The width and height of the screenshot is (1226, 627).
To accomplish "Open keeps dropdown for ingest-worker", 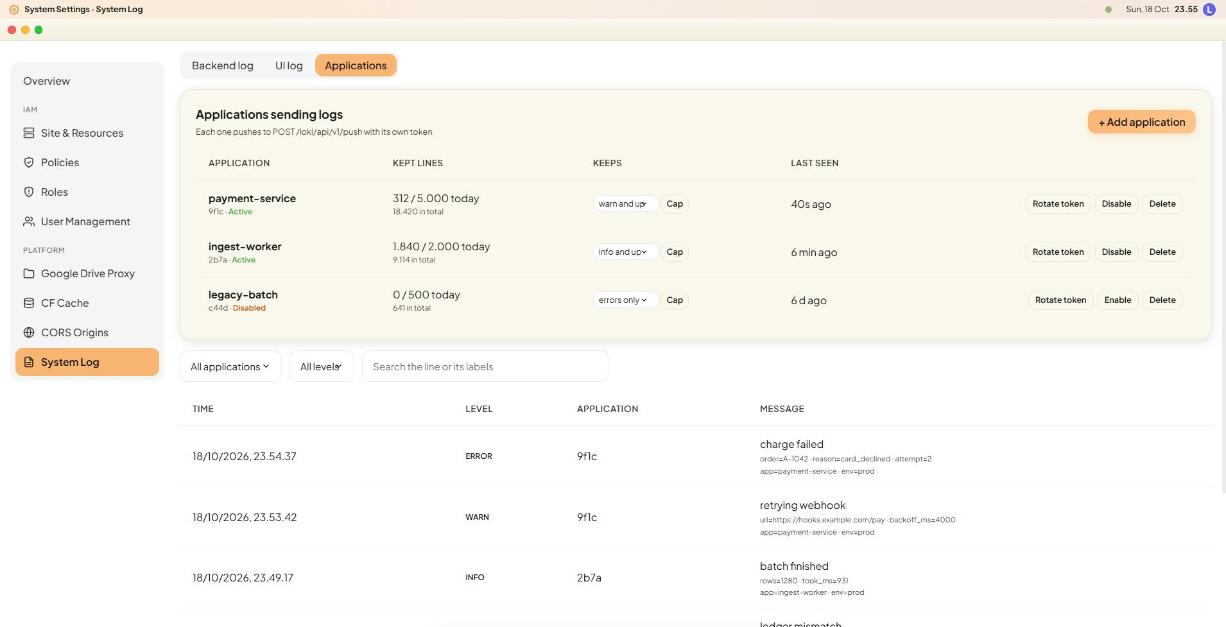I will (x=624, y=252).
